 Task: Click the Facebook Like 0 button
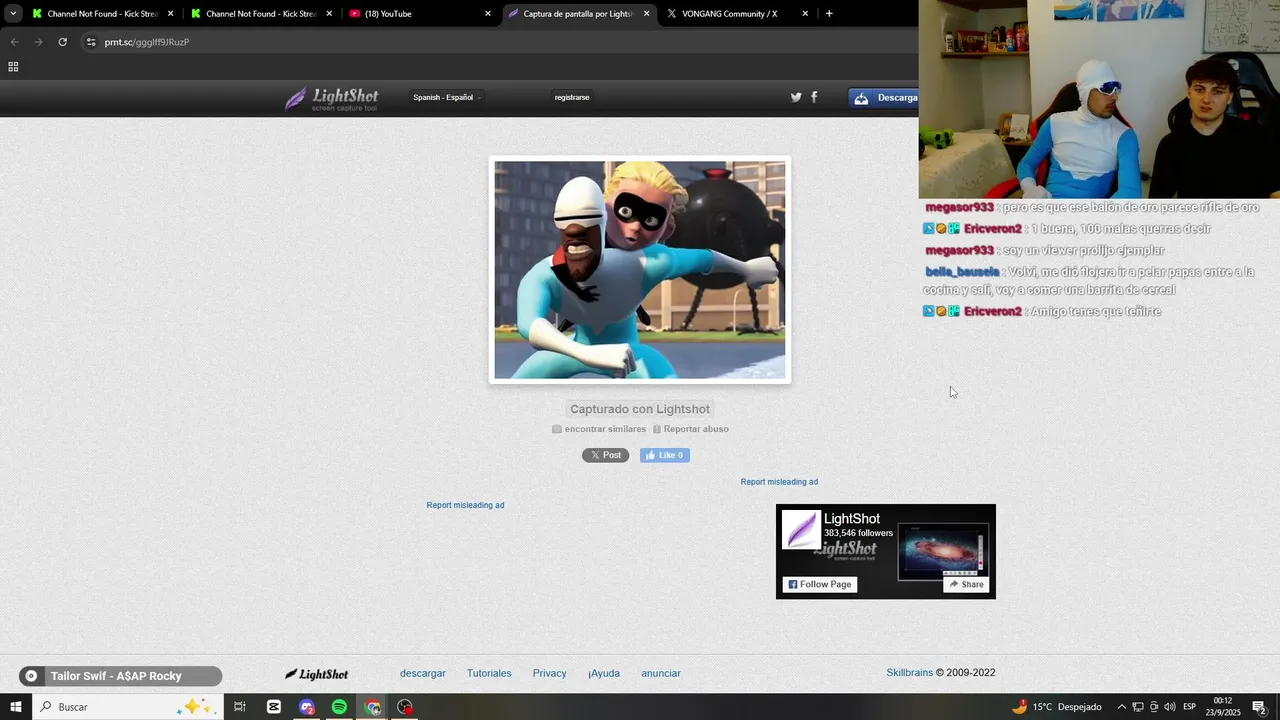665,455
